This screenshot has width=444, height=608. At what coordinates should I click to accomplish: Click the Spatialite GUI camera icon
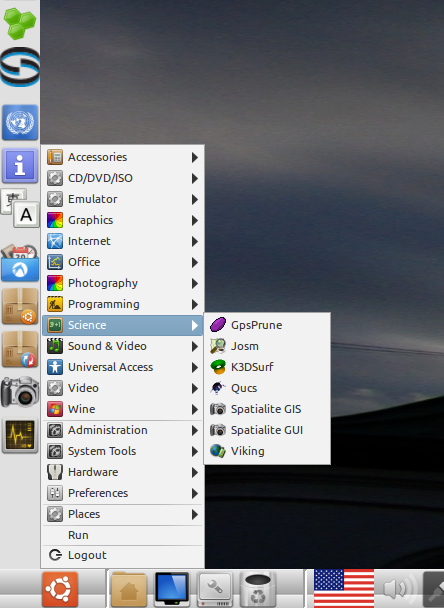[x=218, y=430]
